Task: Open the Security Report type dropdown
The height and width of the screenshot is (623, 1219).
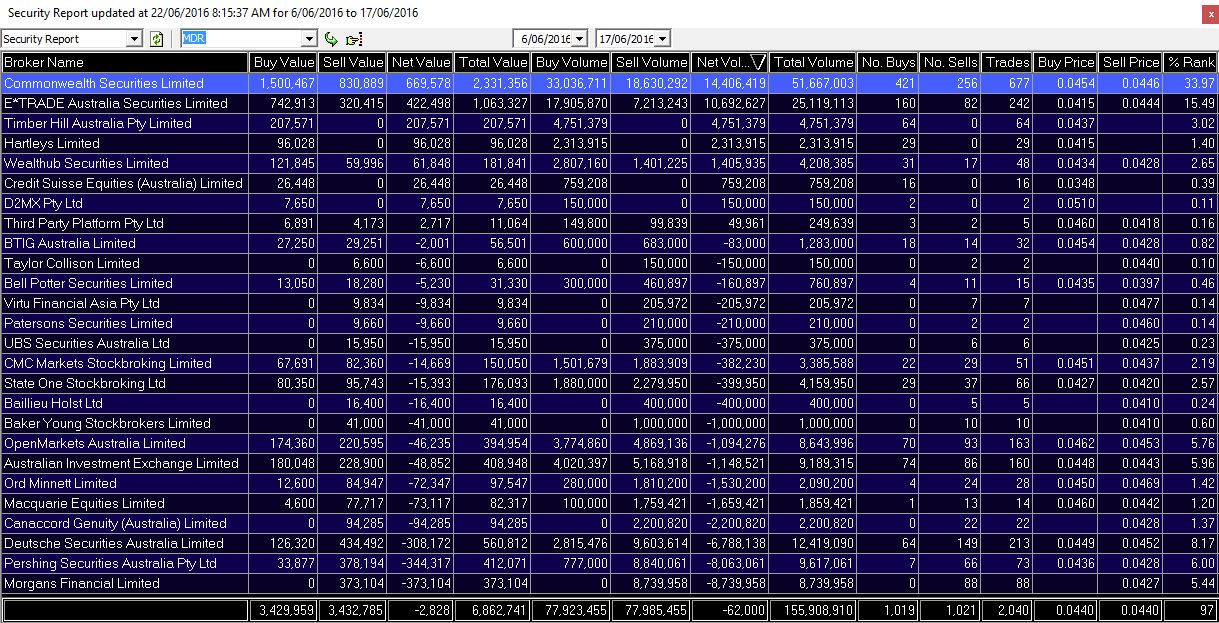Action: tap(135, 39)
